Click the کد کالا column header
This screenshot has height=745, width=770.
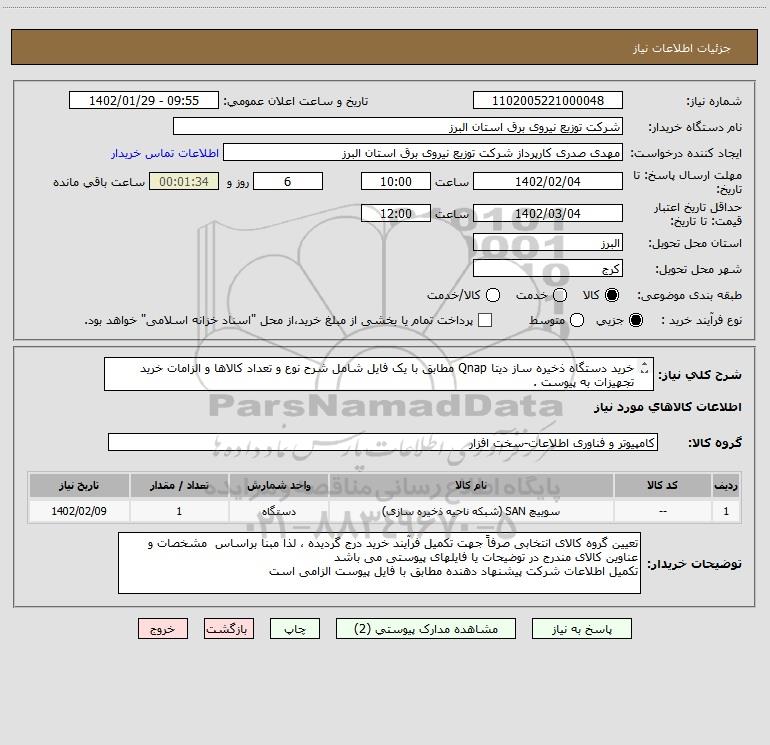662,485
